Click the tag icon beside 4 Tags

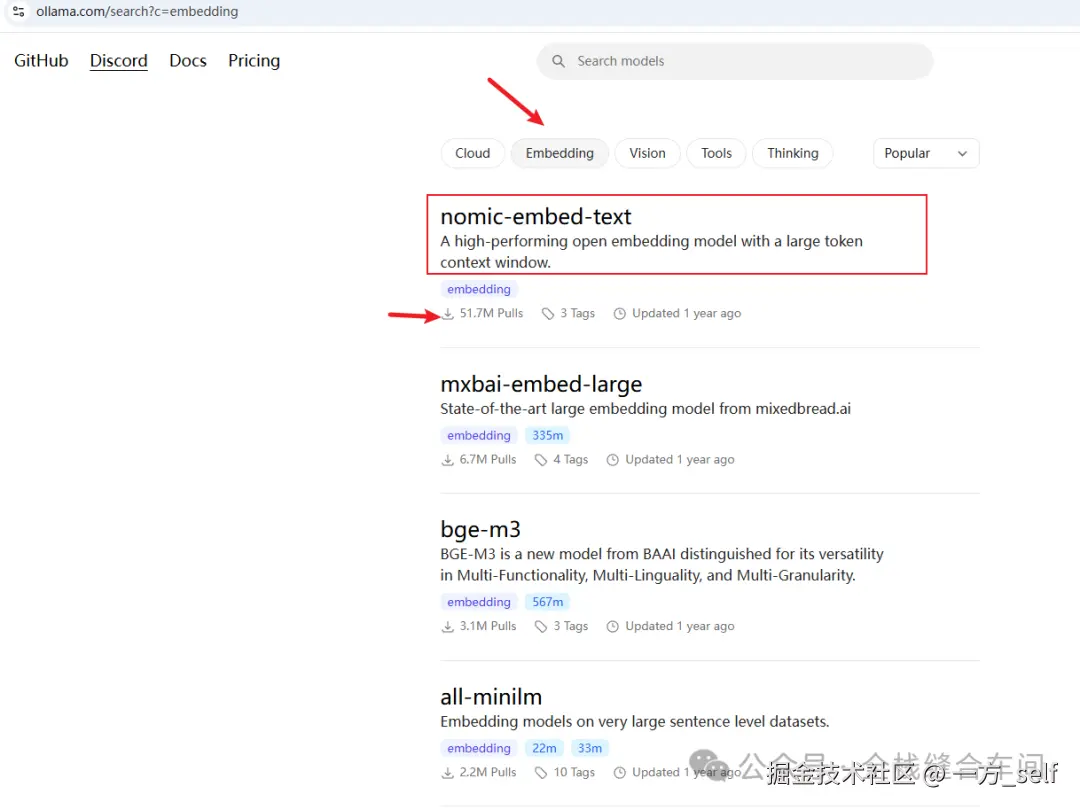541,460
